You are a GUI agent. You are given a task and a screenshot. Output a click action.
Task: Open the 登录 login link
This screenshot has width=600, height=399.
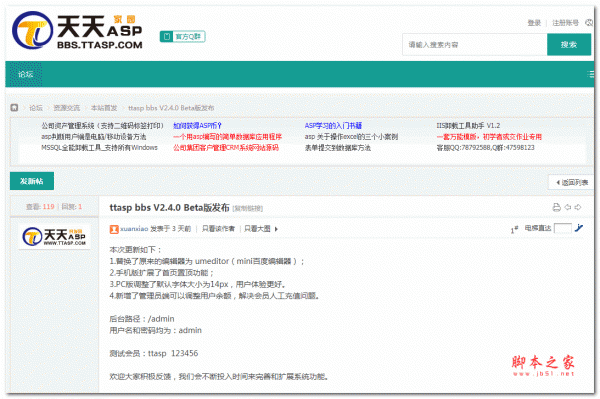point(534,23)
